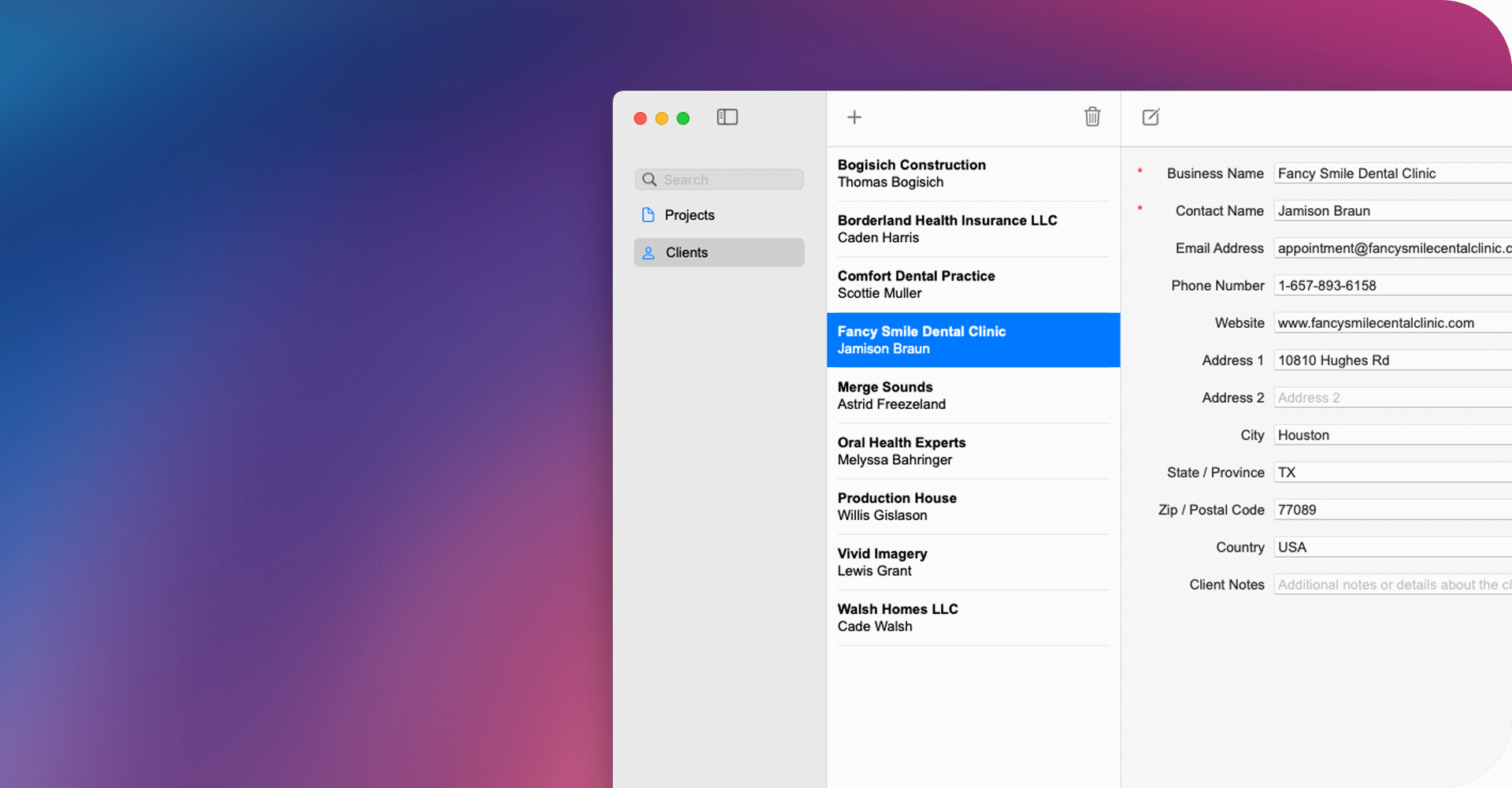Toggle the sidebar visibility icon
This screenshot has width=1512, height=788.
click(x=727, y=117)
